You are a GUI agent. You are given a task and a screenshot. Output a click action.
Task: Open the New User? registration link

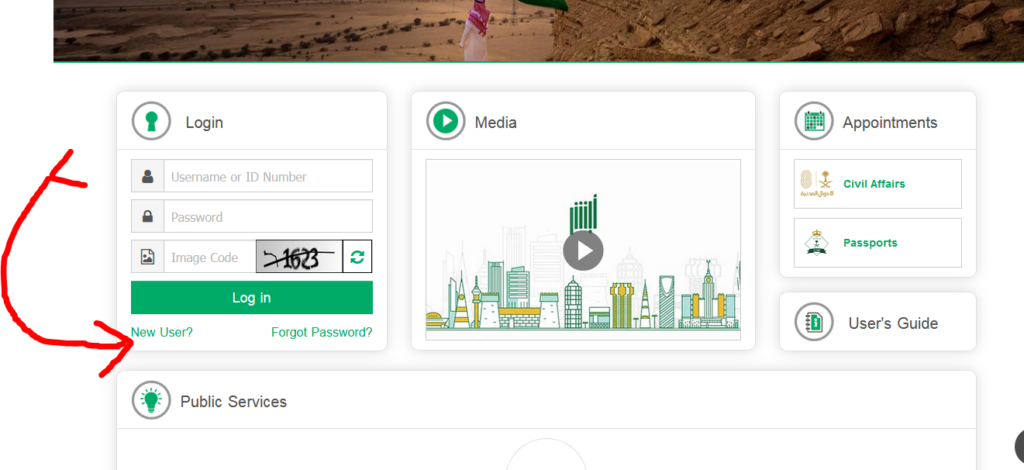pos(162,332)
